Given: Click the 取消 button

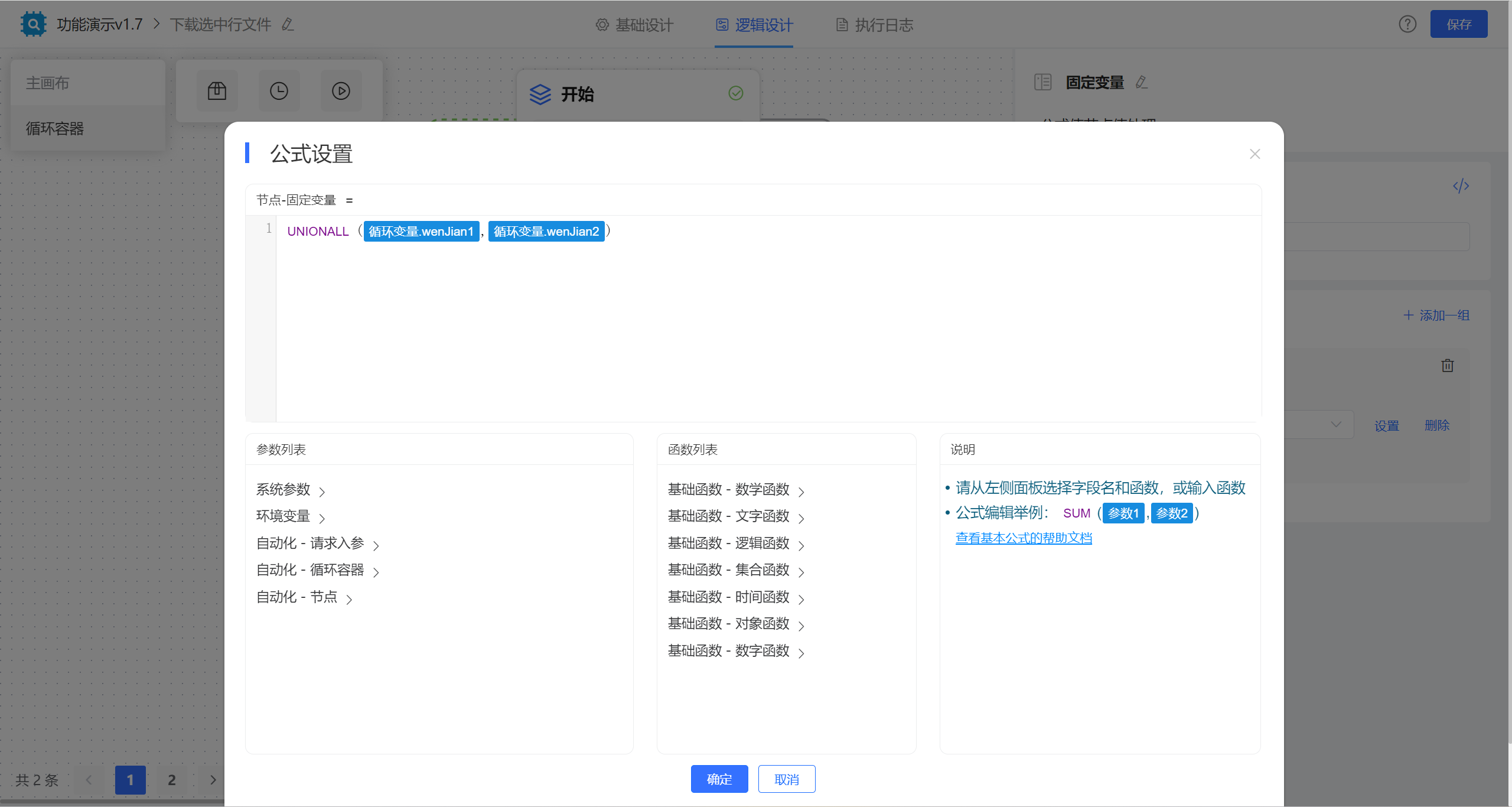Looking at the screenshot, I should click(786, 779).
